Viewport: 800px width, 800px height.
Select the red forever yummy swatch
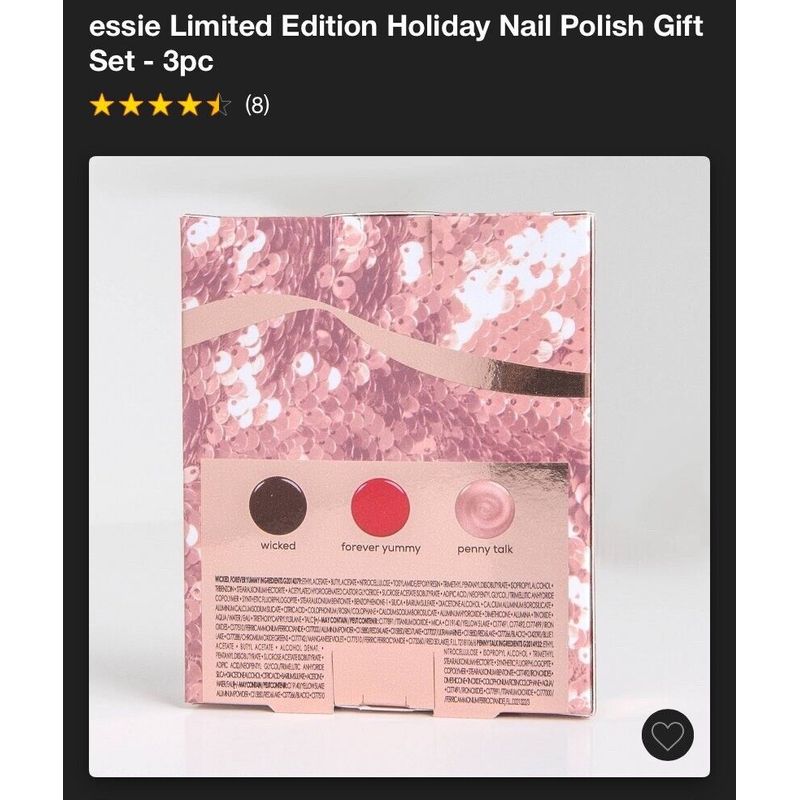point(381,507)
